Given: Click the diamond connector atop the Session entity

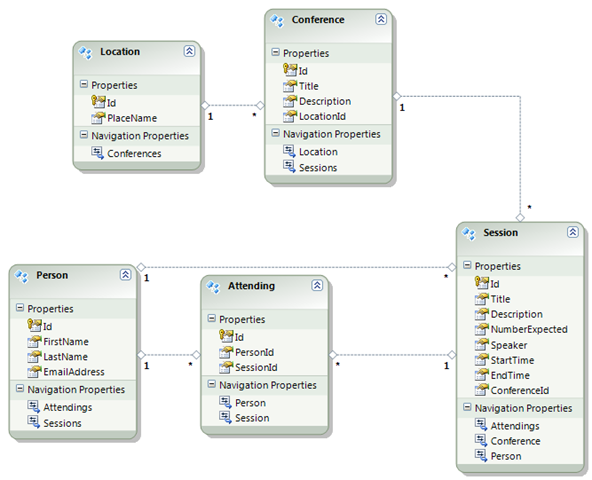Looking at the screenshot, I should [520, 218].
